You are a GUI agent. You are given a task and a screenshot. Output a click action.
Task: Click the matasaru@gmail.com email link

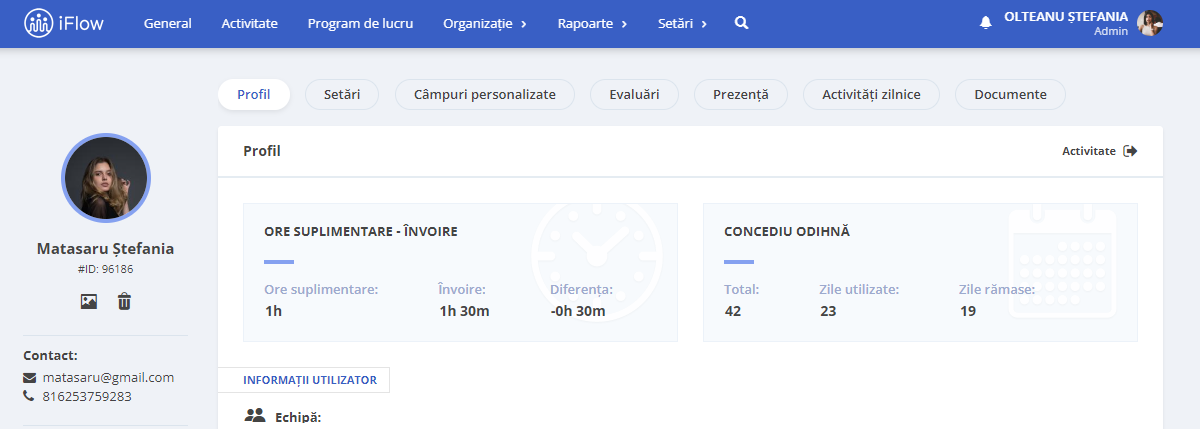coord(108,377)
